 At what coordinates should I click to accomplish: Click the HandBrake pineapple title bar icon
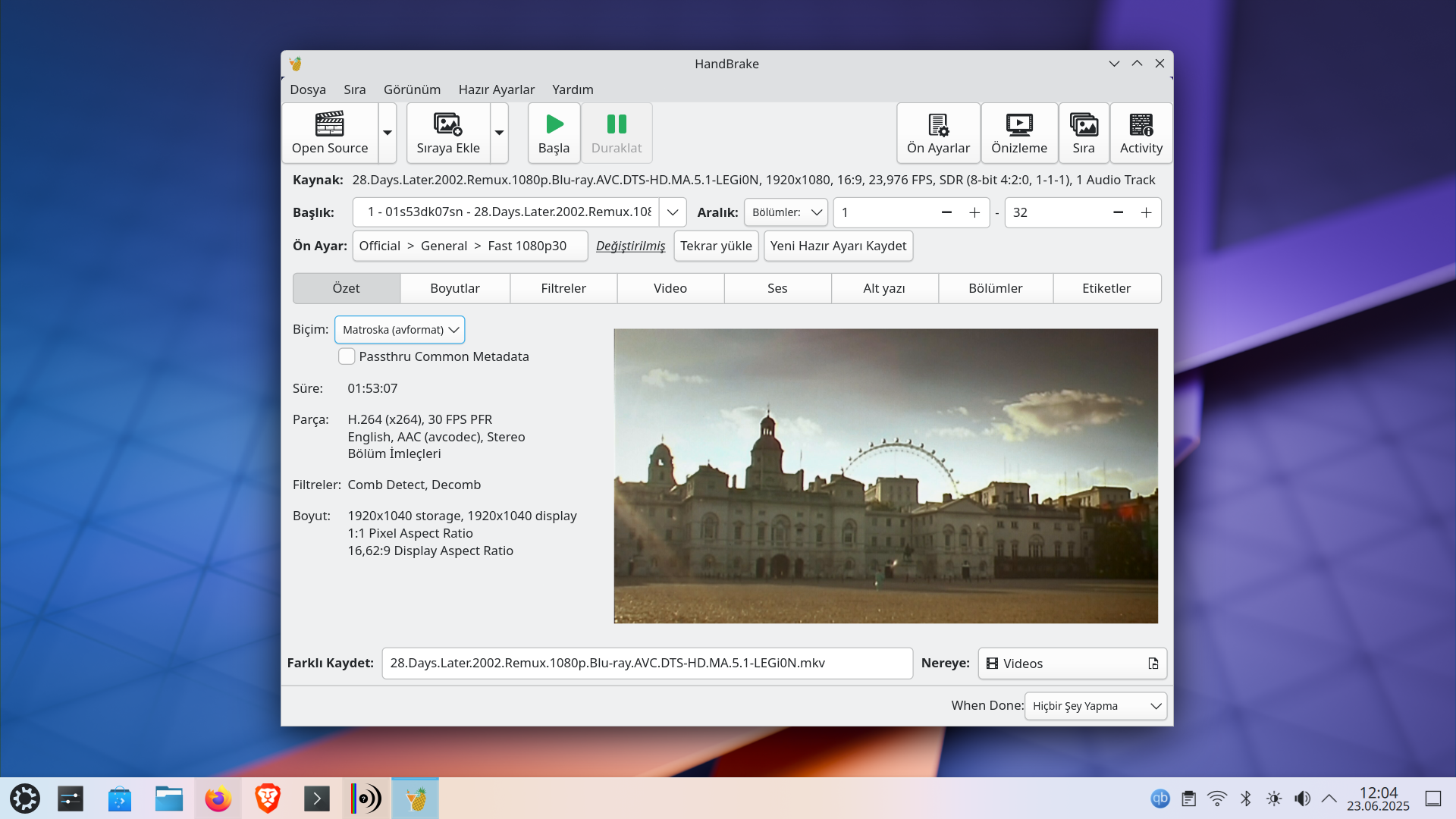pyautogui.click(x=296, y=64)
